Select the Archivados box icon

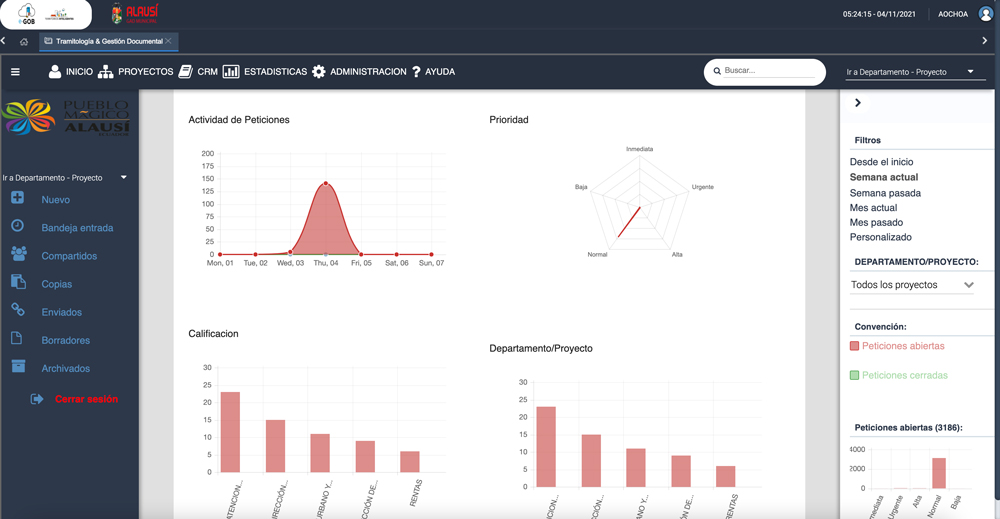[18, 367]
